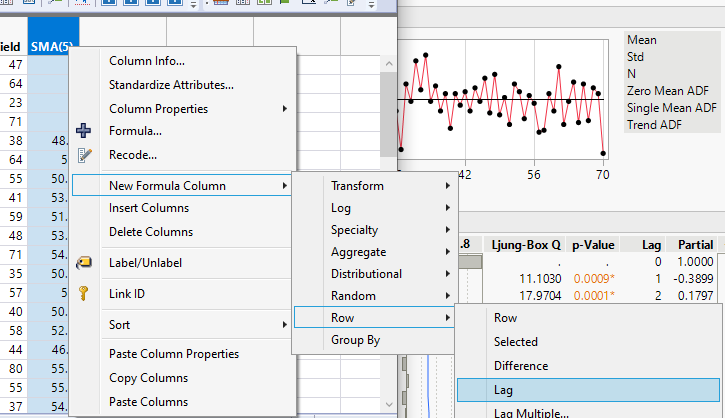The height and width of the screenshot is (418, 725).
Task: Select the cell with value 80
Action: pyautogui.click(x=13, y=369)
